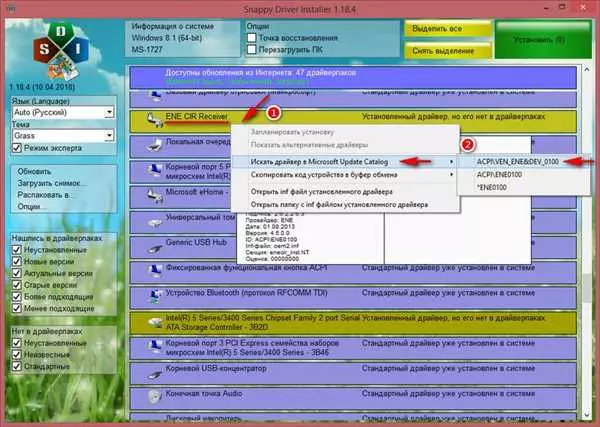The width and height of the screenshot is (600, 427).
Task: Click Распаковать в... in the sidebar
Action: [46, 195]
